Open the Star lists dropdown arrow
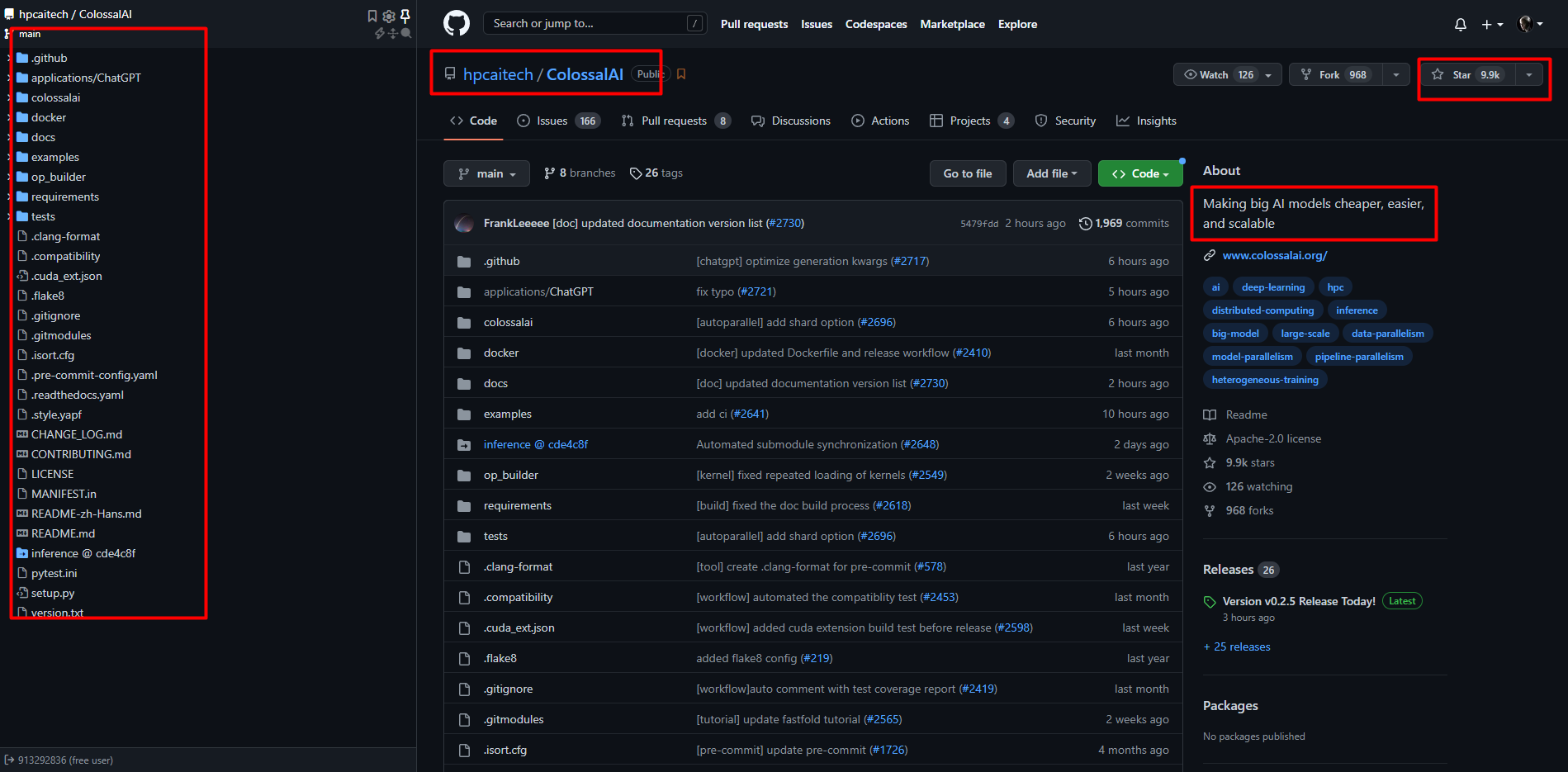This screenshot has width=1568, height=772. point(1528,75)
